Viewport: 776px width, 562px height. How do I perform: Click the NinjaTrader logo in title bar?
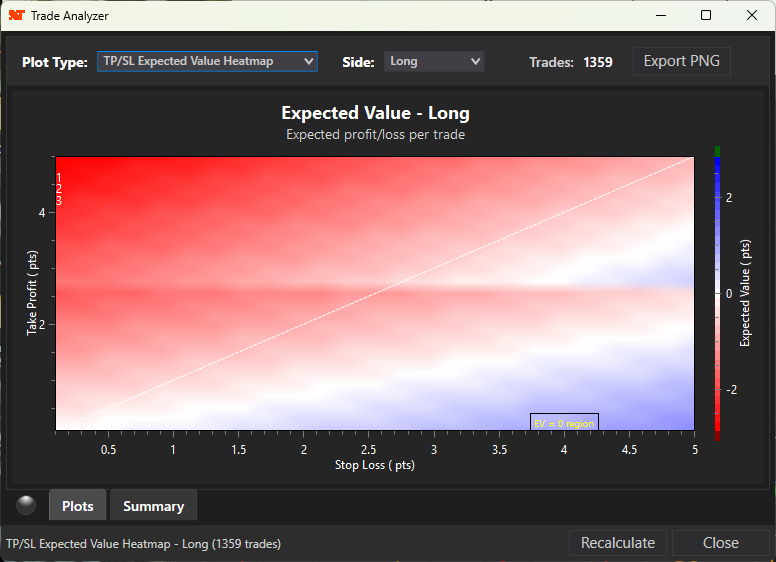click(x=16, y=16)
